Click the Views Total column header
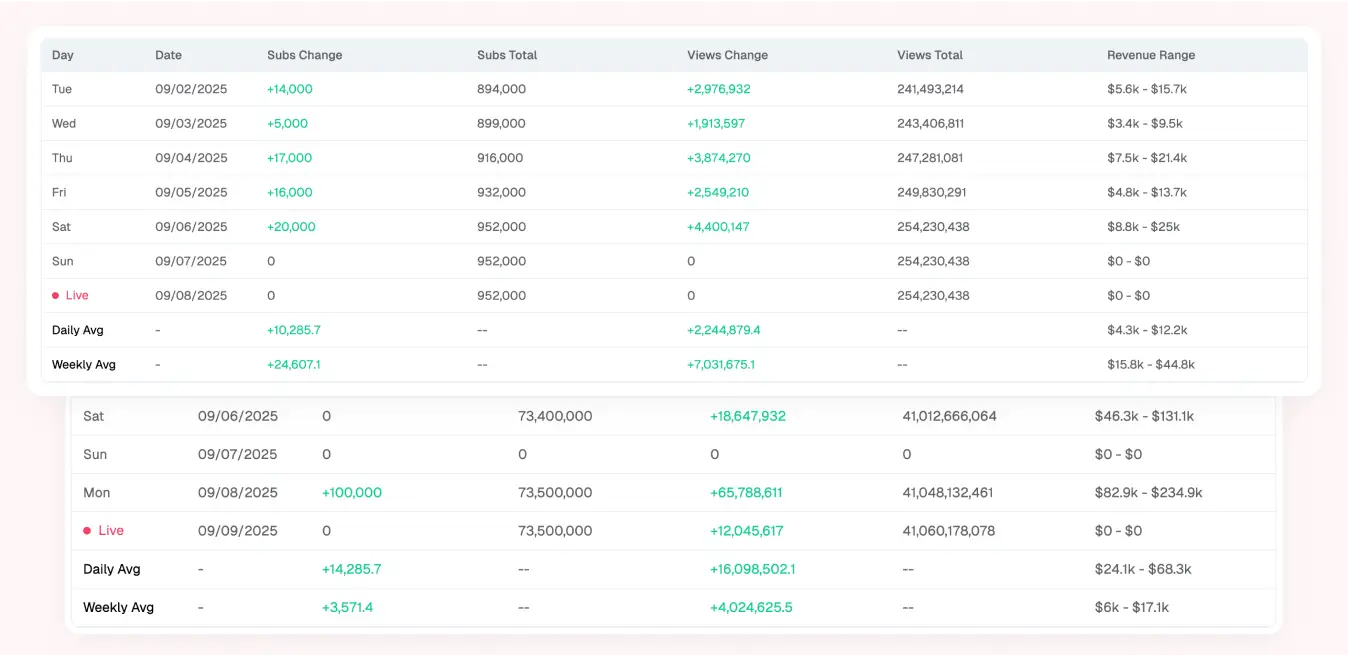The height and width of the screenshot is (655, 1348). [930, 55]
